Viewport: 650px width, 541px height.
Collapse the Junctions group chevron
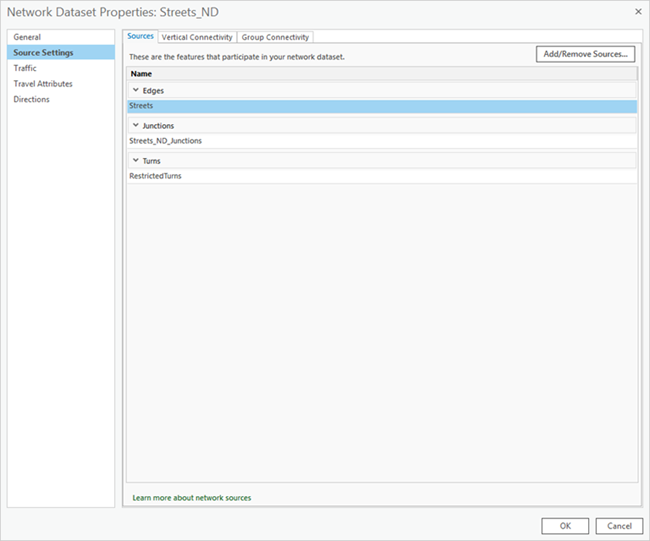pos(136,126)
